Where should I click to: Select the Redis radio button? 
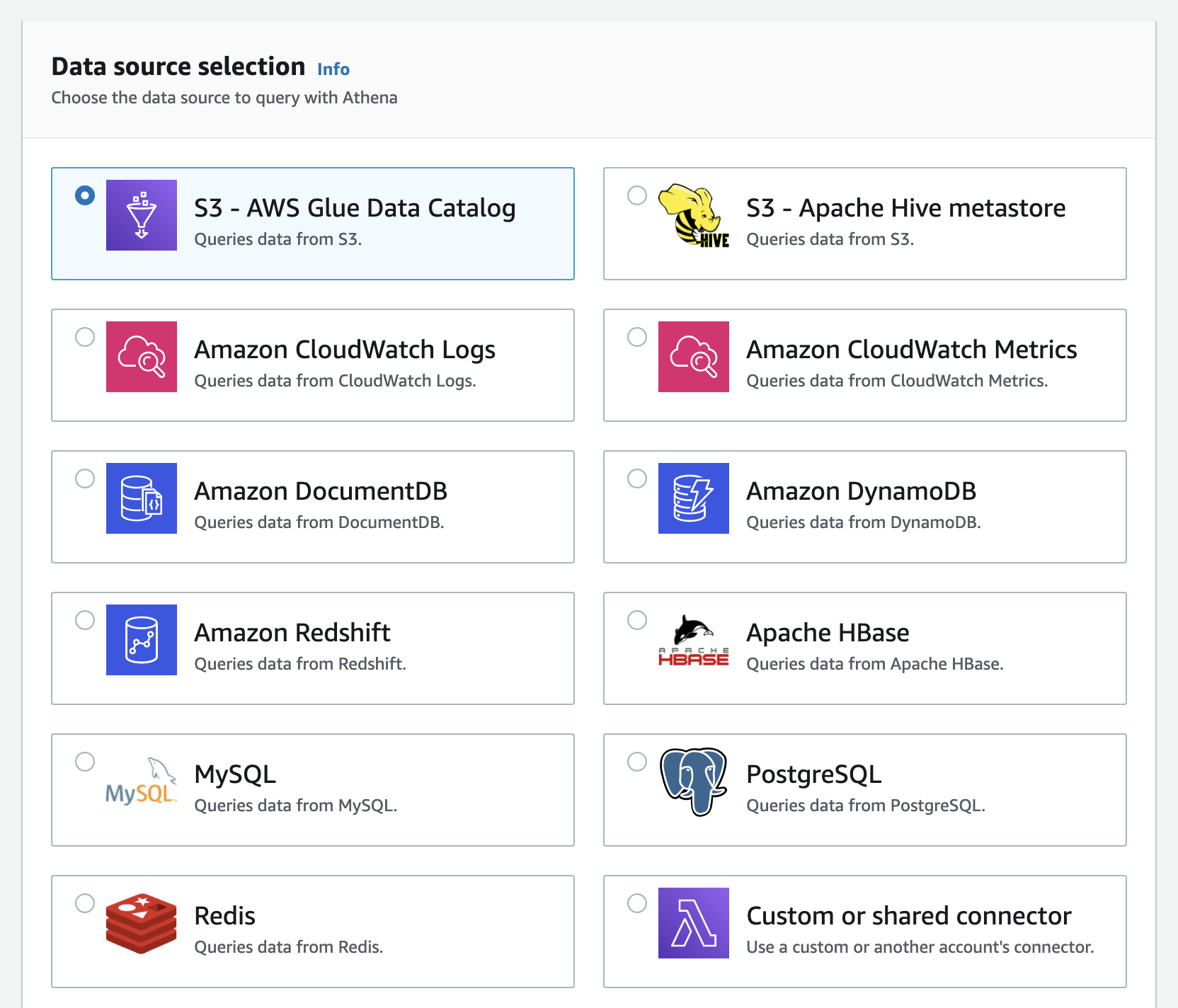click(85, 903)
